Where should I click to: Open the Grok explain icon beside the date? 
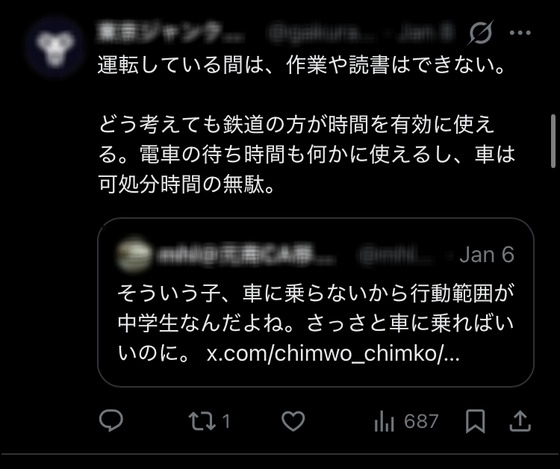(x=481, y=33)
